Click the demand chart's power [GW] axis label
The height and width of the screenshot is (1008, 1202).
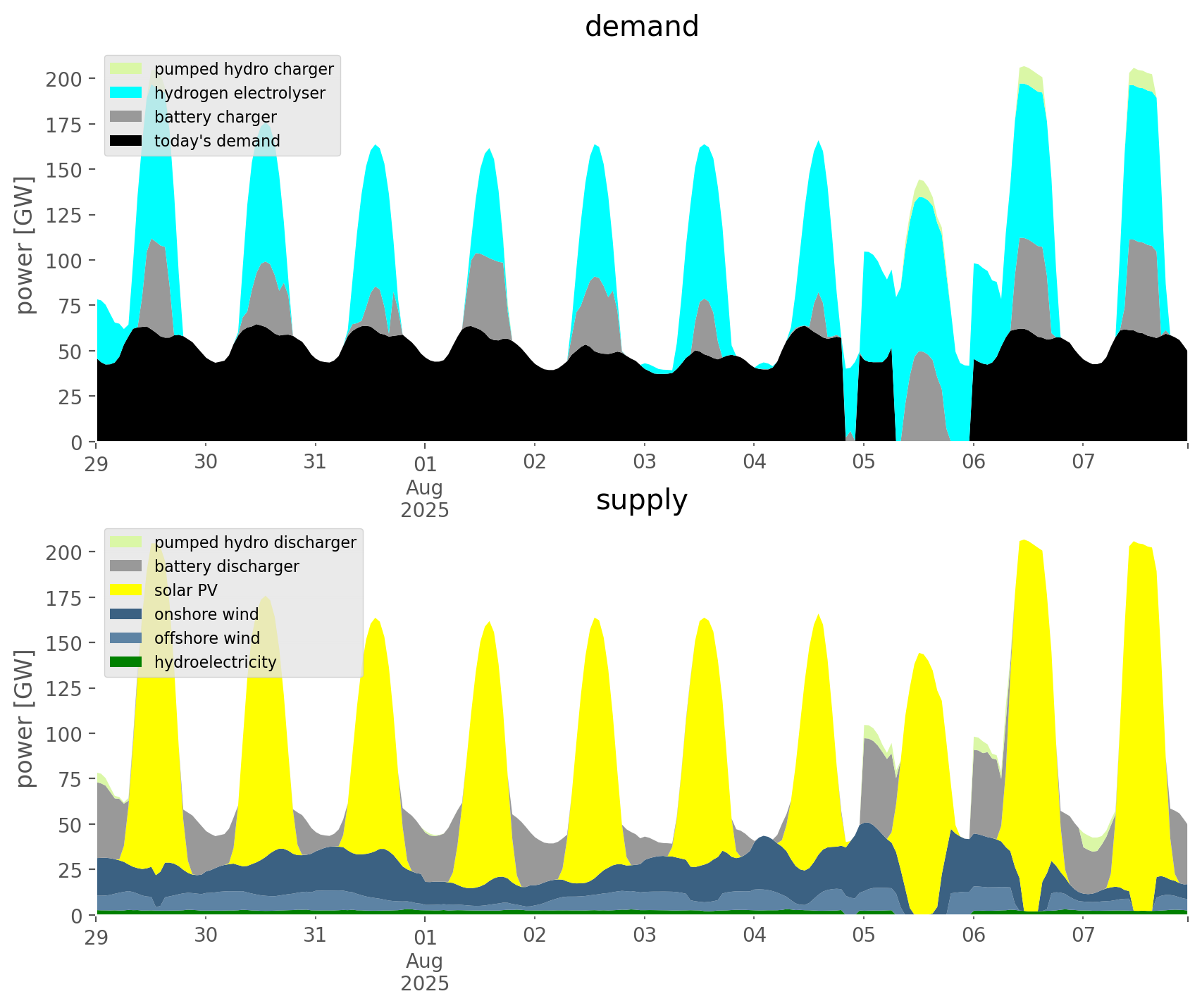[x=24, y=245]
